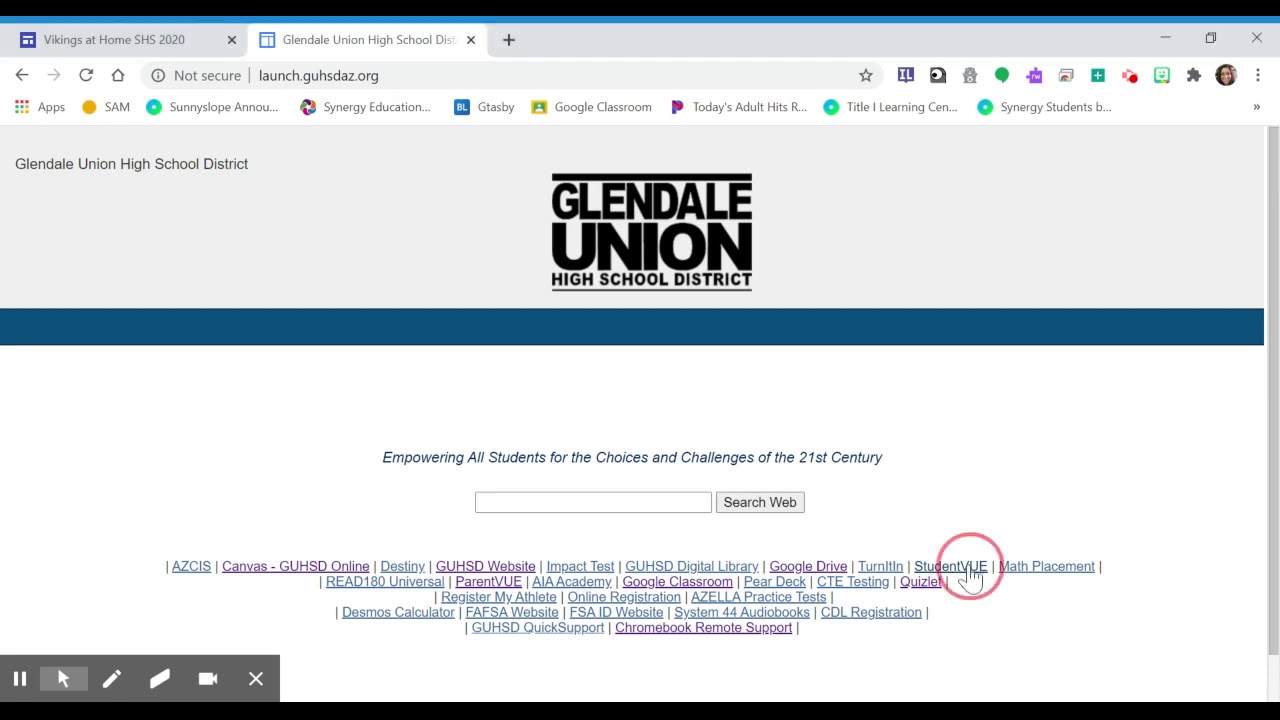Open the Chromebook Remote Support link
This screenshot has width=1280, height=720.
click(703, 627)
